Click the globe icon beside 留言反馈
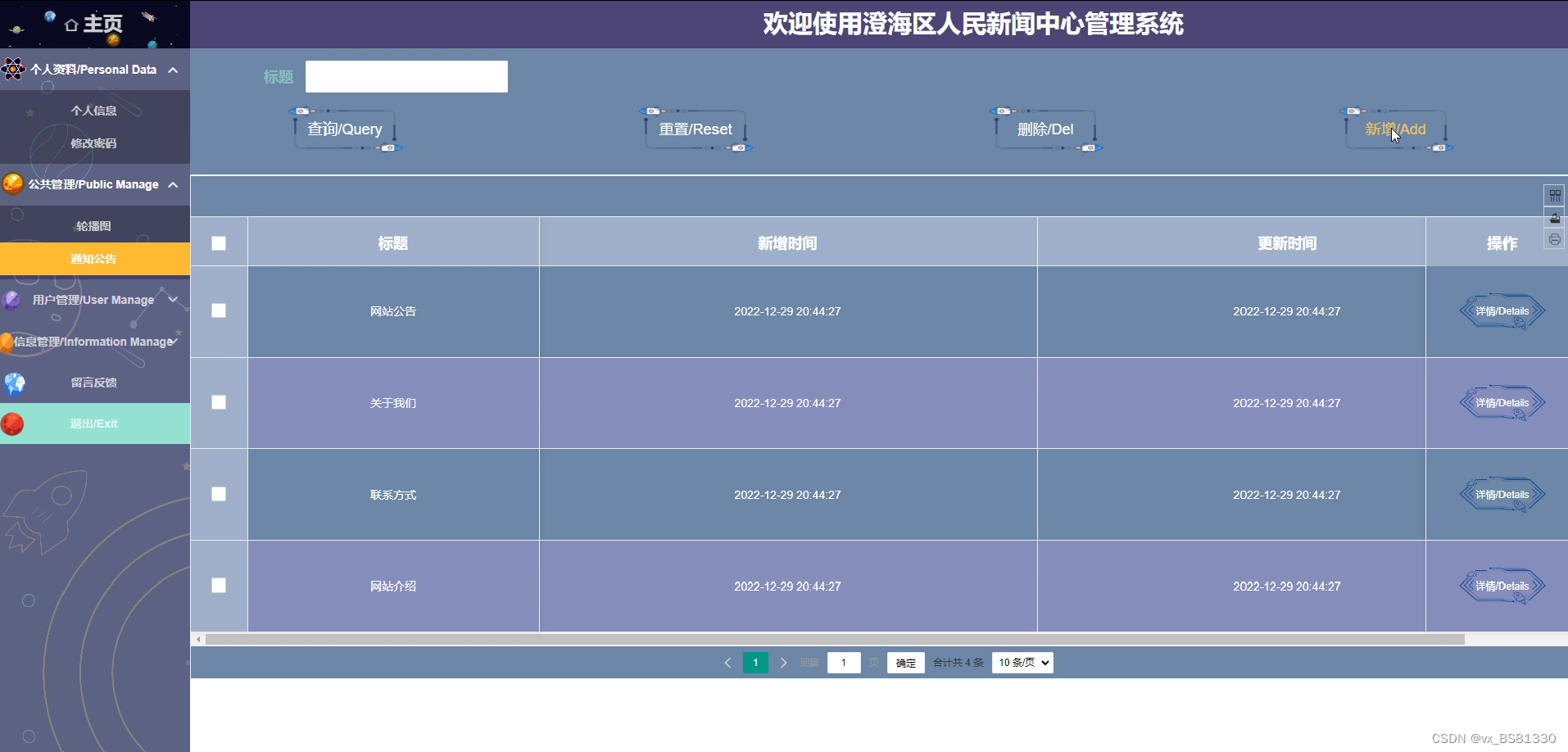The height and width of the screenshot is (752, 1568). point(14,383)
